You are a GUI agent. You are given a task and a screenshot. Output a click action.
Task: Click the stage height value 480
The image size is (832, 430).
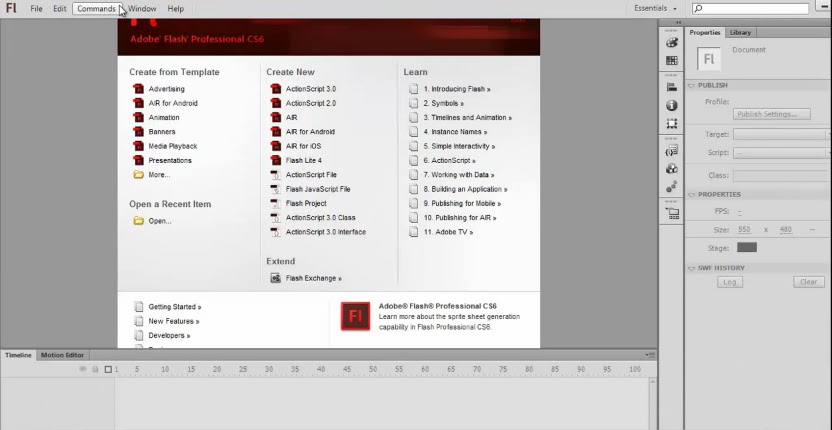[785, 230]
